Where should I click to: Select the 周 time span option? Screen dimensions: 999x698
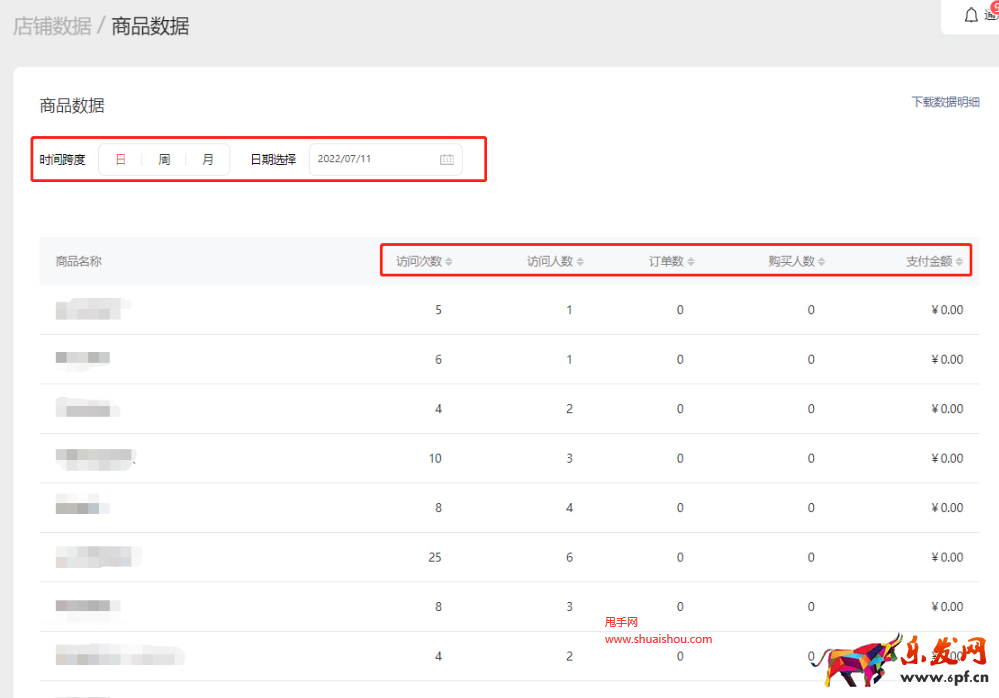tap(164, 159)
